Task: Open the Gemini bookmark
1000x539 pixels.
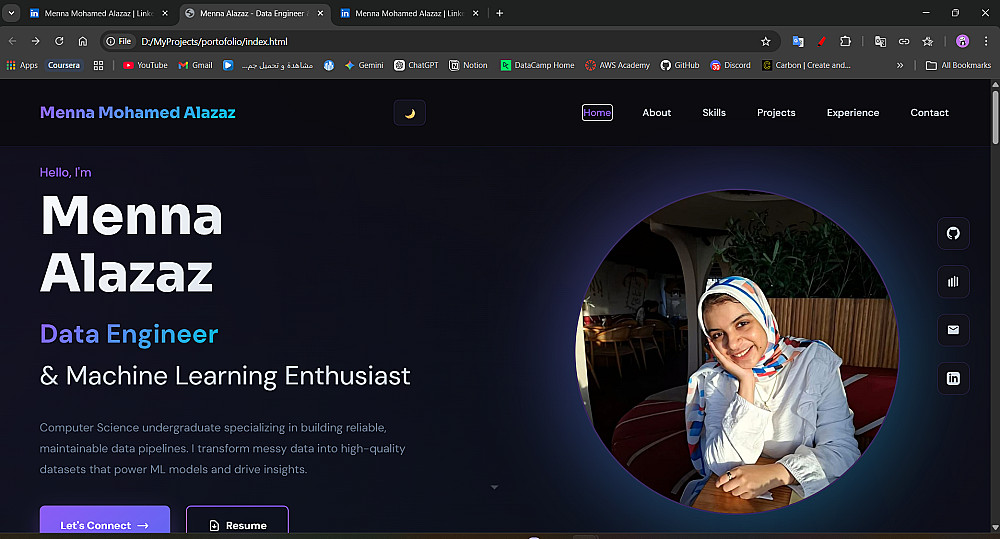Action: 364,65
